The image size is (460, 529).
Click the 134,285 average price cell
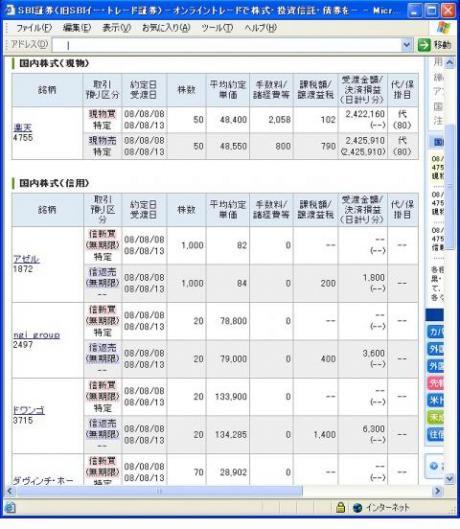(228, 435)
